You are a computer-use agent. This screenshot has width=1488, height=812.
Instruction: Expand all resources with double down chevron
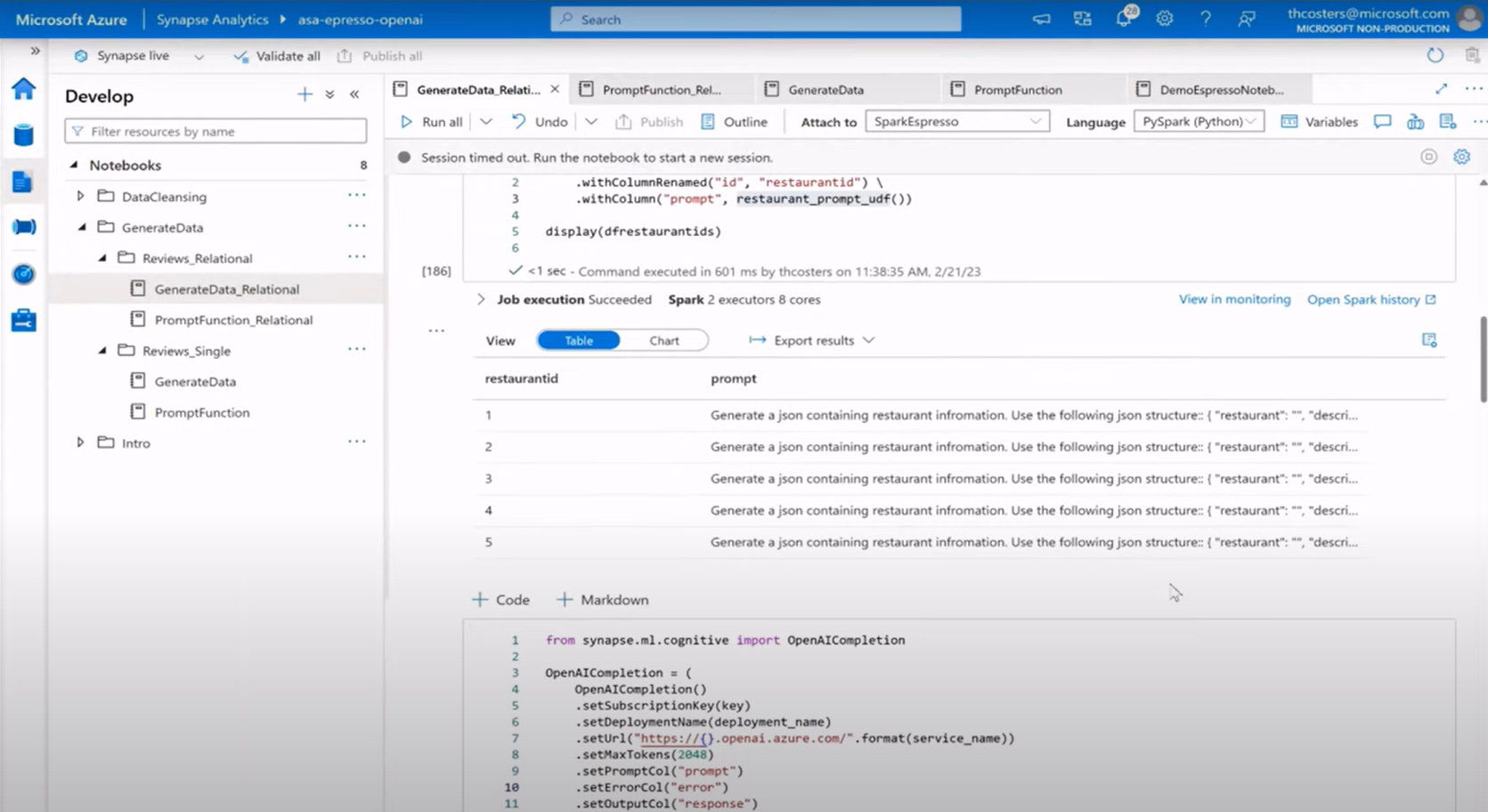point(329,94)
